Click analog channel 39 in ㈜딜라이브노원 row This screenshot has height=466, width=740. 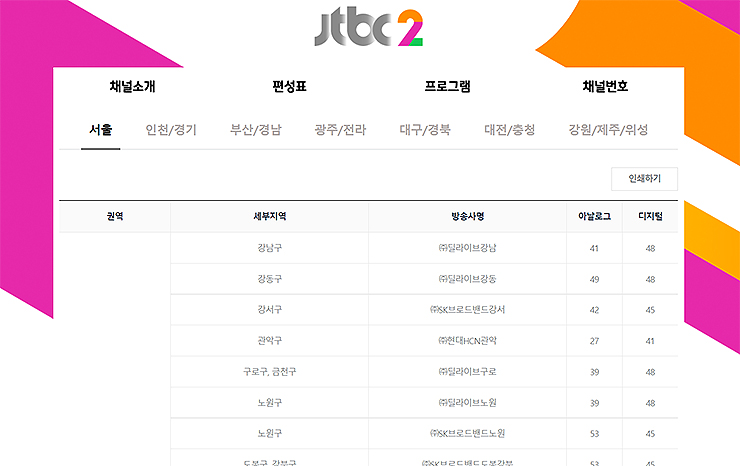[594, 403]
